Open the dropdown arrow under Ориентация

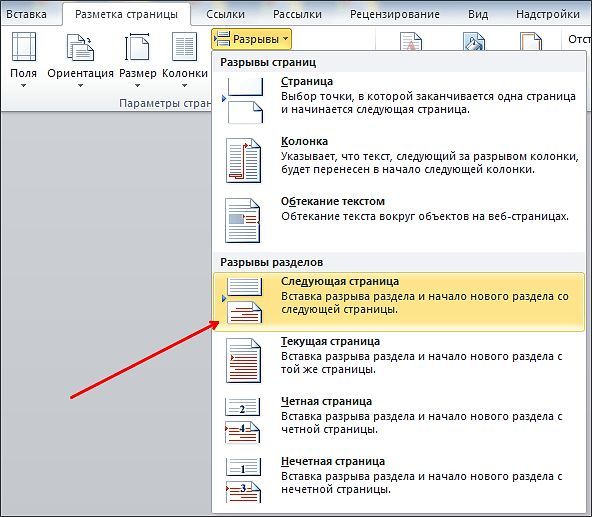coord(80,86)
